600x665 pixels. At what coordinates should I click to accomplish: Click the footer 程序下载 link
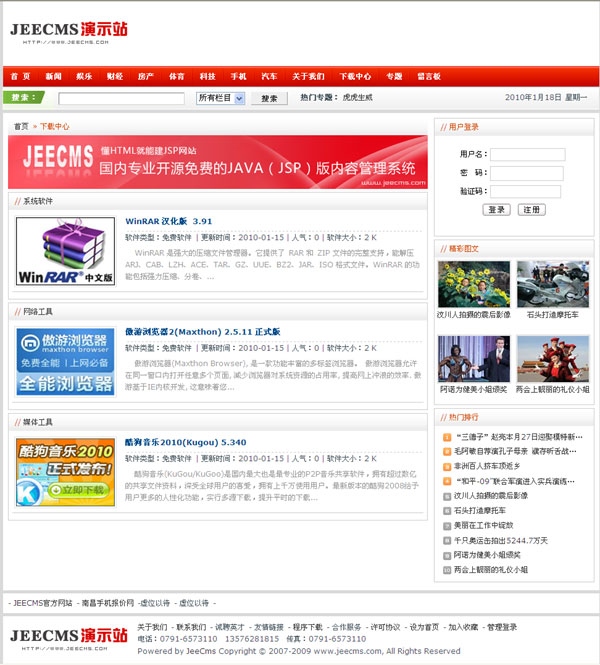point(308,627)
